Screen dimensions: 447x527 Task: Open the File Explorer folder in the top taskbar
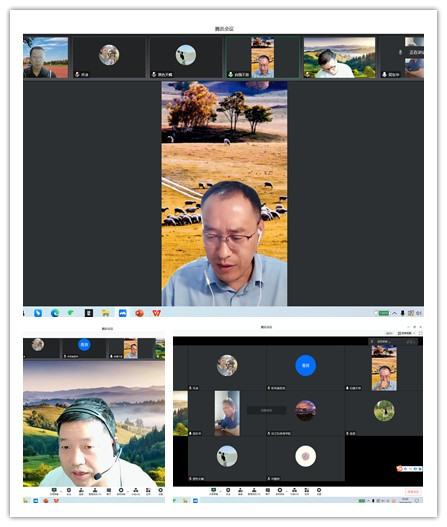click(x=106, y=313)
